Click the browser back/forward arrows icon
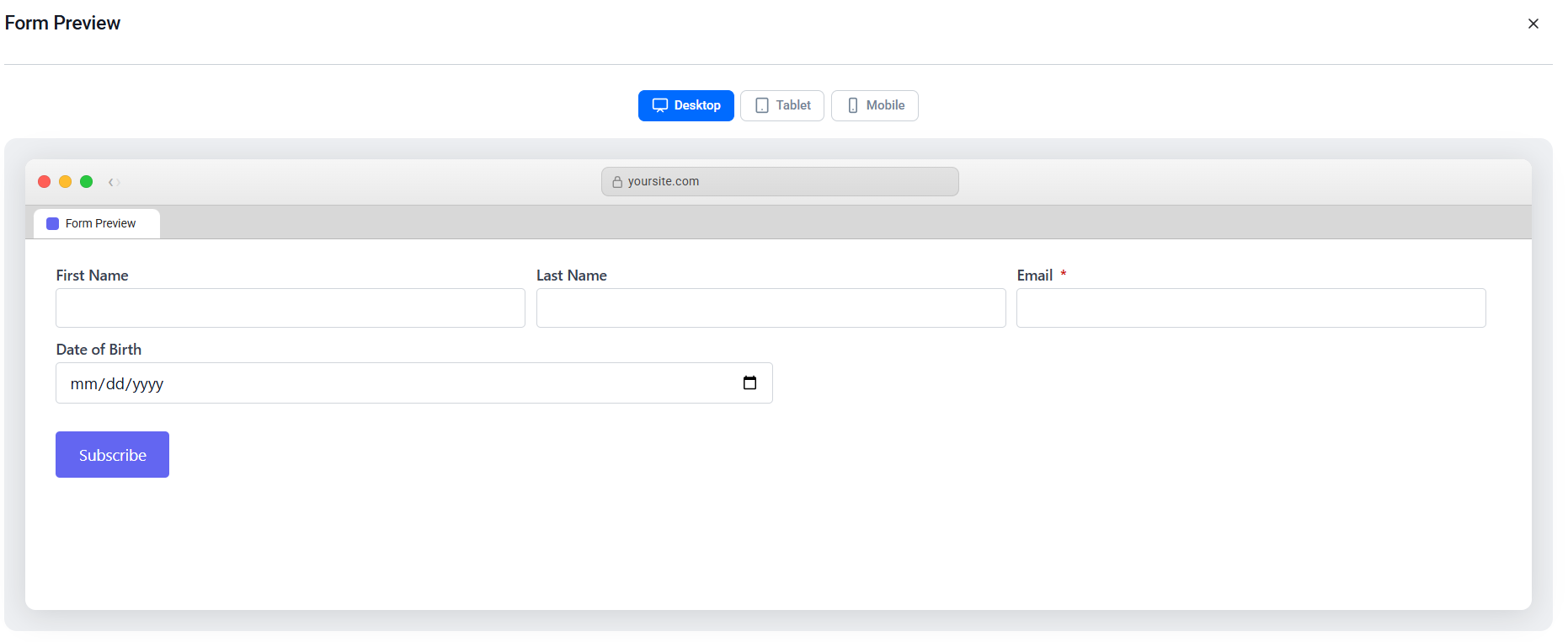 [115, 182]
